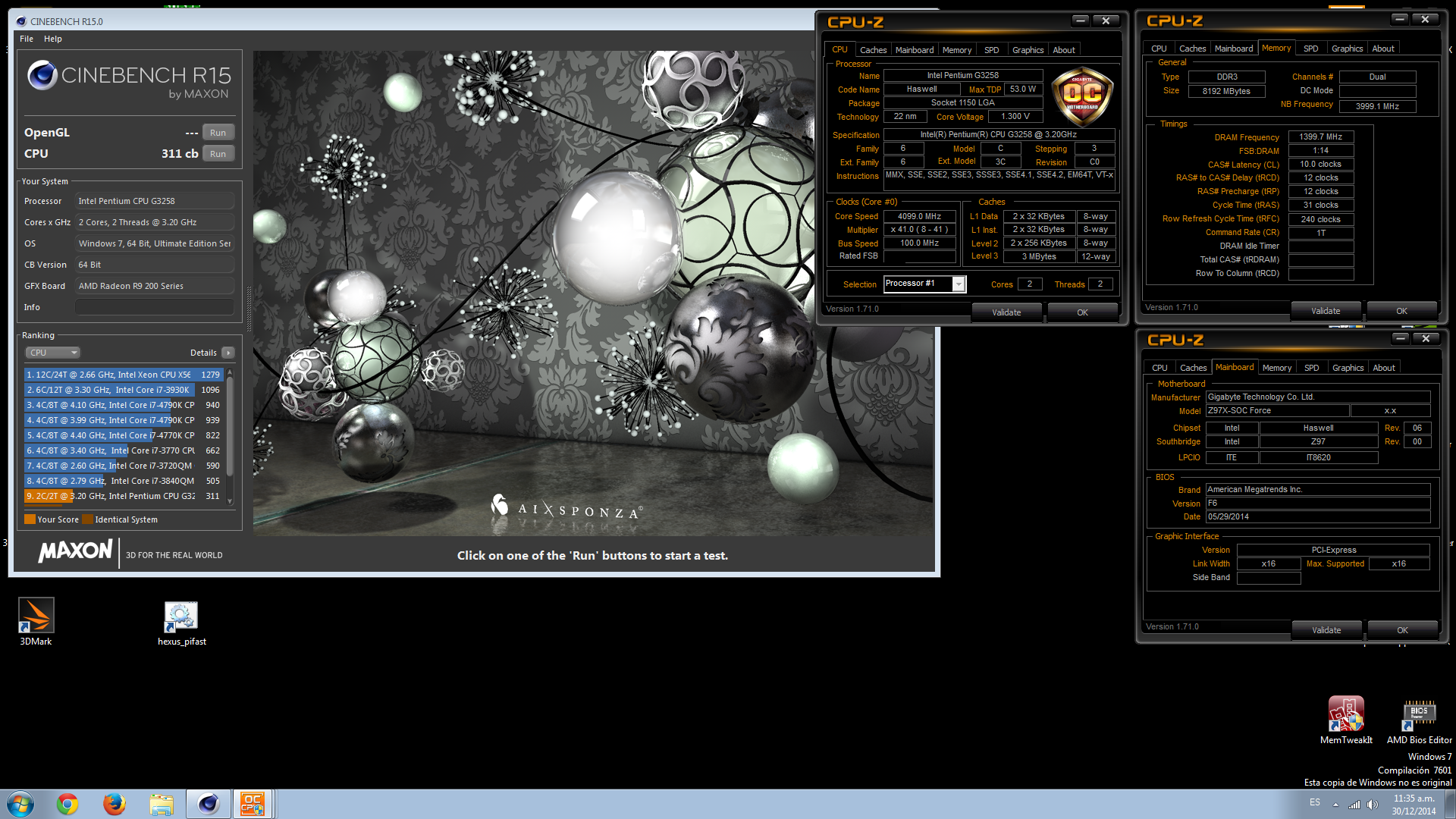1456x819 pixels.
Task: Switch to Mainboard tab in first CPU-Z
Action: (x=915, y=50)
